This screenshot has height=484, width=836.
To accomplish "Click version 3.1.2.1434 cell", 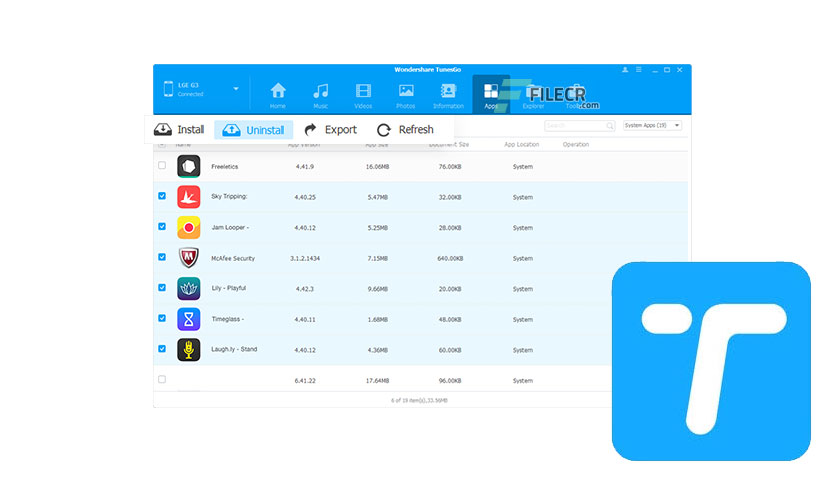I will coord(305,259).
